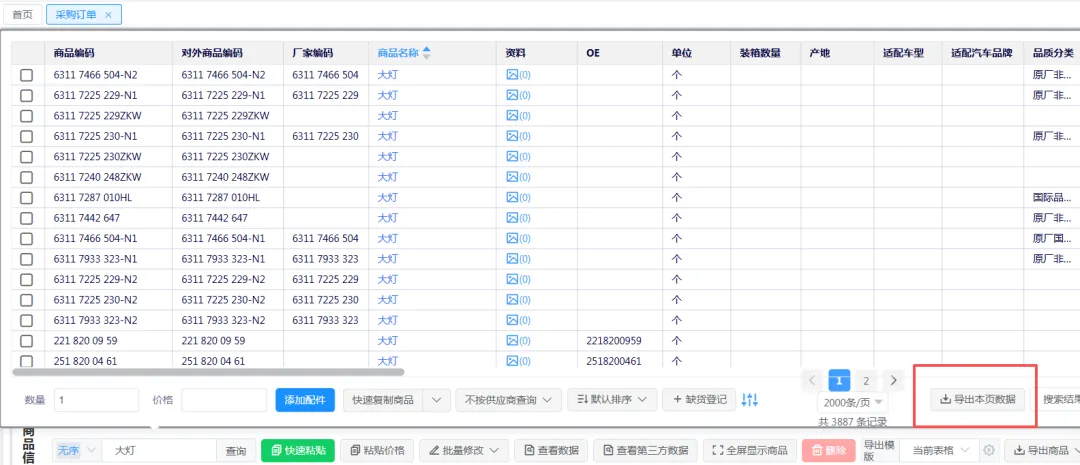The image size is (1080, 465).
Task: Click the 查询 search button
Action: click(x=236, y=451)
